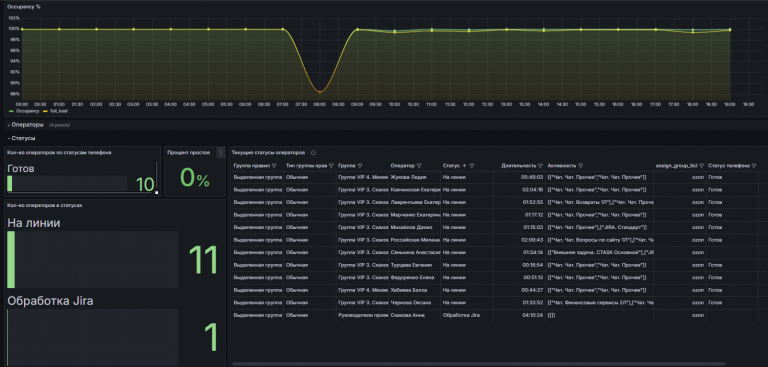Click info icon beside Текущие статусы операторов
Image resolution: width=768 pixels, height=367 pixels.
[313, 153]
